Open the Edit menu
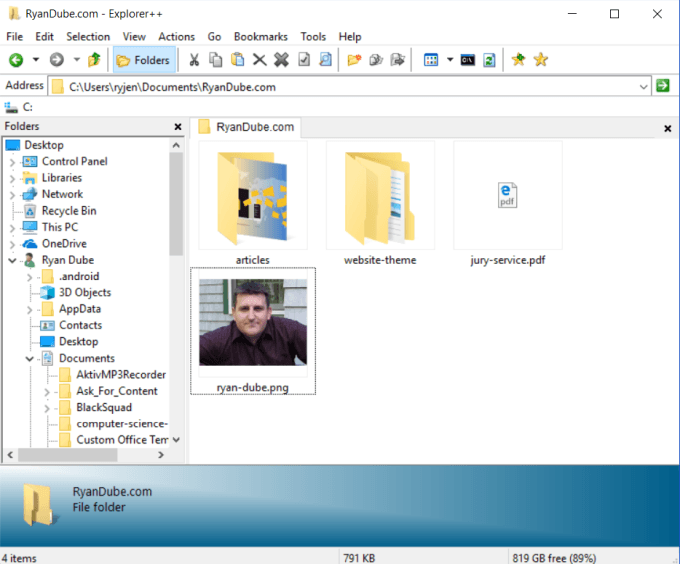680x564 pixels. click(44, 37)
